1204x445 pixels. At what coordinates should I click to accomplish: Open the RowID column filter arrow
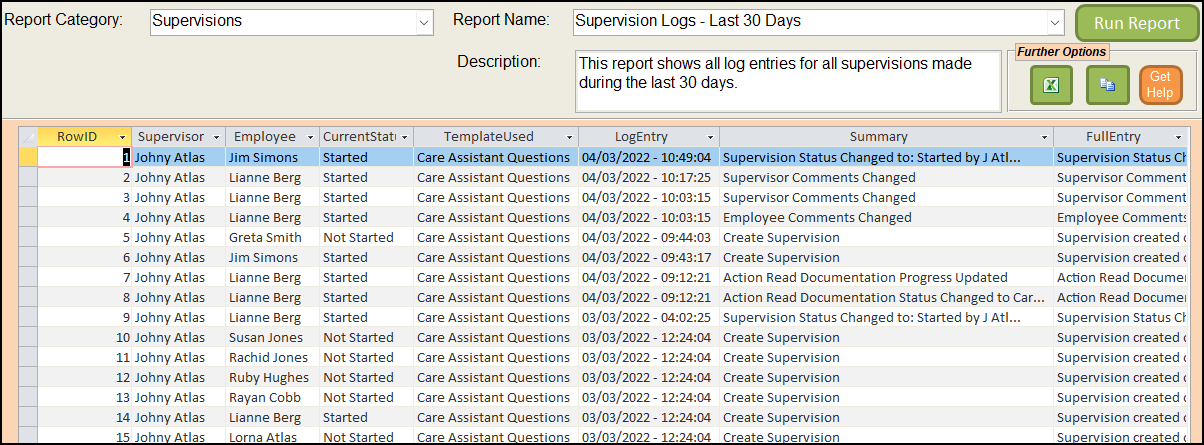coord(122,137)
